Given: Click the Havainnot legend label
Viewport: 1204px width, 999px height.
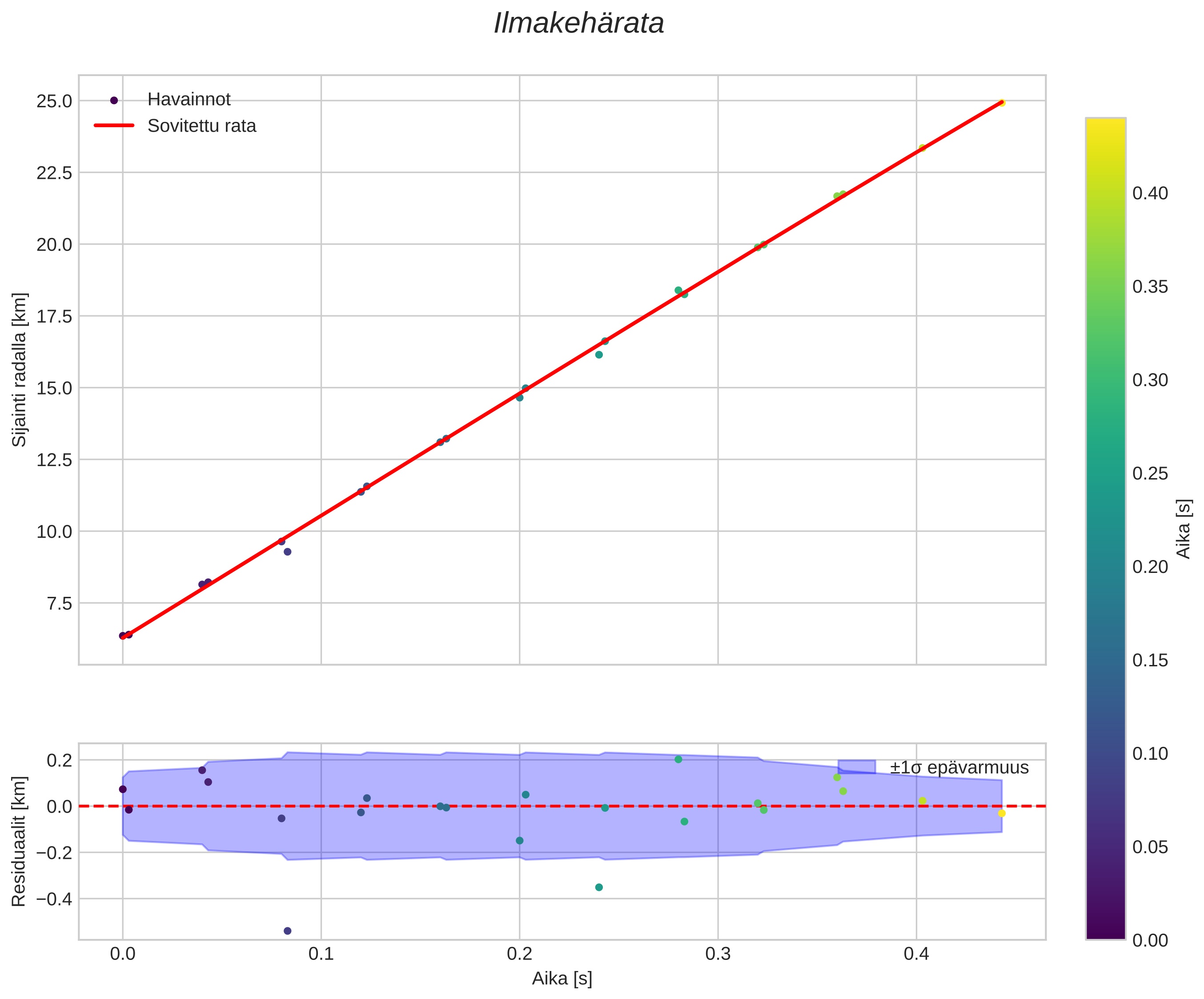Looking at the screenshot, I should coord(189,100).
